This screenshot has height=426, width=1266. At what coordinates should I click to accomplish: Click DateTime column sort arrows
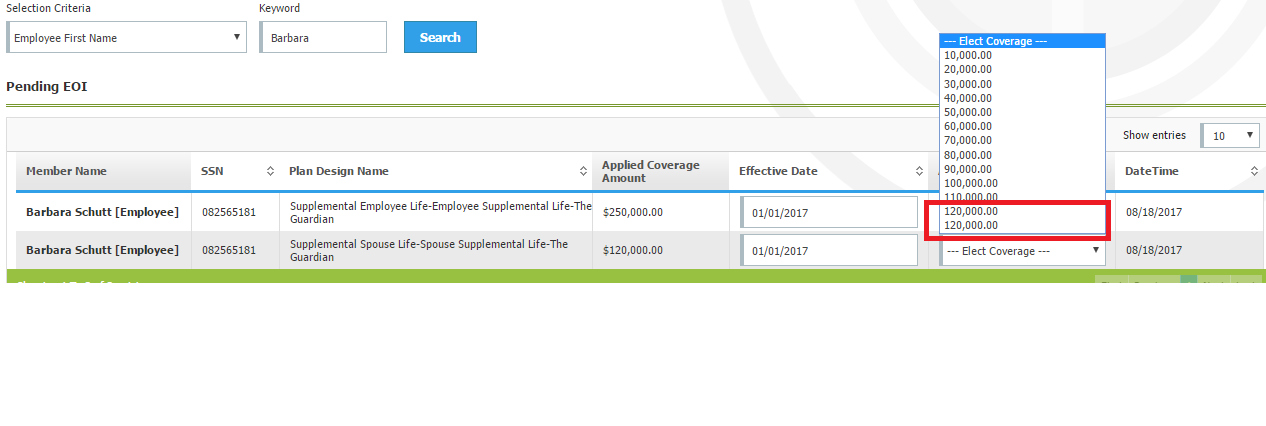(1254, 171)
